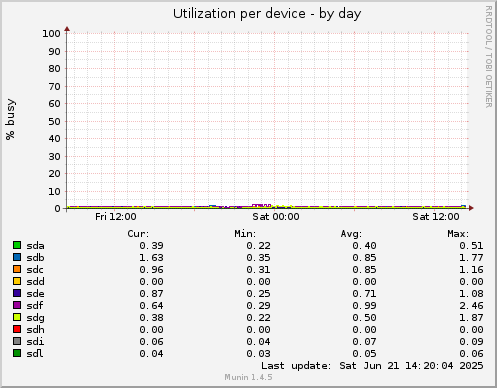
Task: Click the Munin 1.4.5 version text
Action: (248, 377)
